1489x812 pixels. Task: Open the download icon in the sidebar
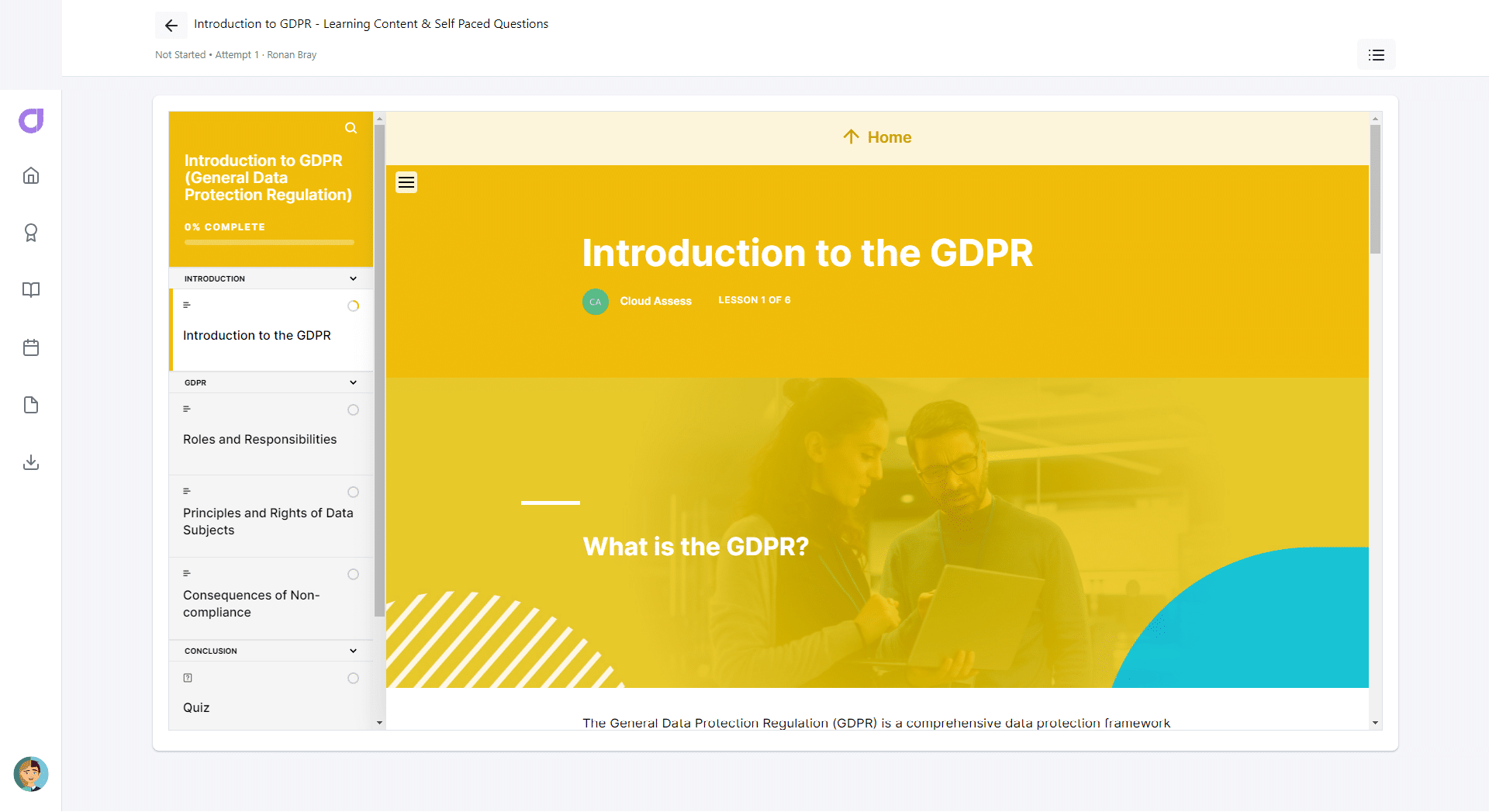click(31, 462)
